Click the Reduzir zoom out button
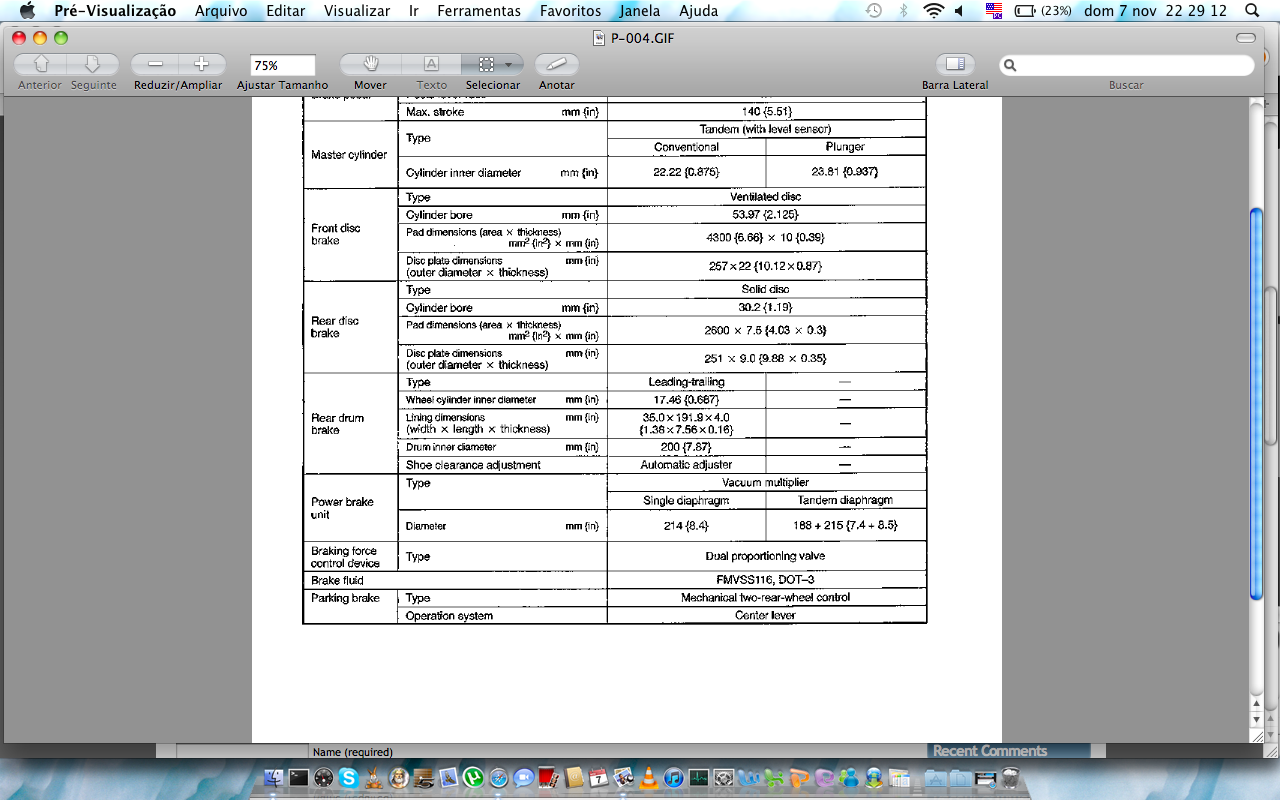1280x800 pixels. pyautogui.click(x=155, y=64)
